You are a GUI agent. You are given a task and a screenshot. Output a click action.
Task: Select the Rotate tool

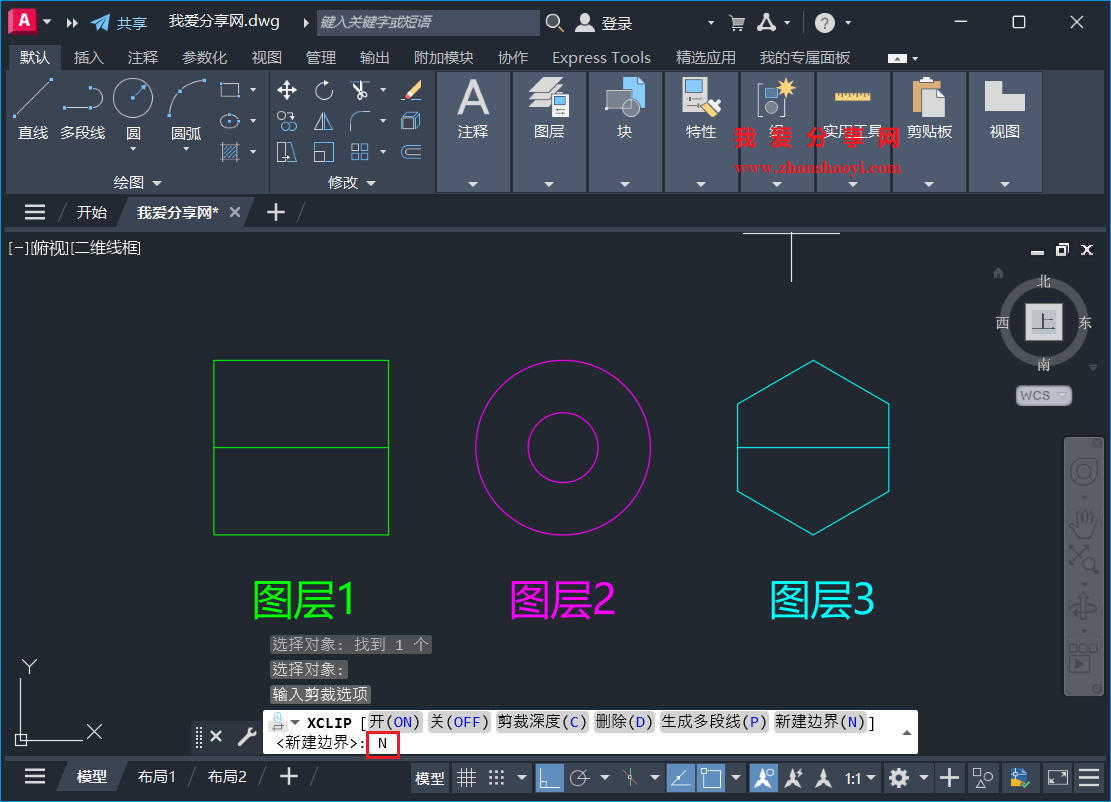pos(324,90)
